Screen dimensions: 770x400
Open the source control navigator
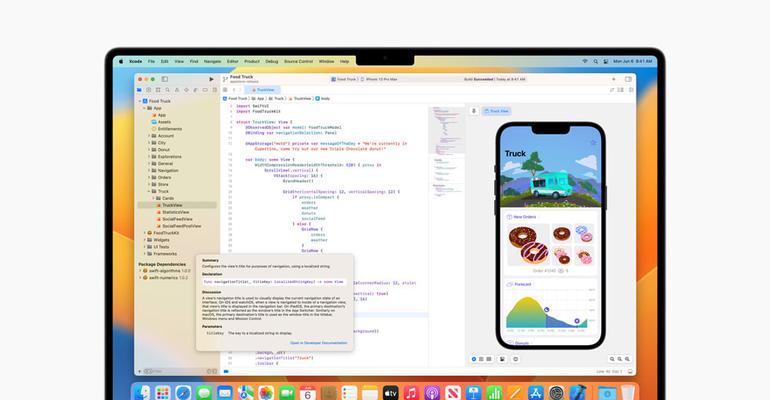coord(149,90)
